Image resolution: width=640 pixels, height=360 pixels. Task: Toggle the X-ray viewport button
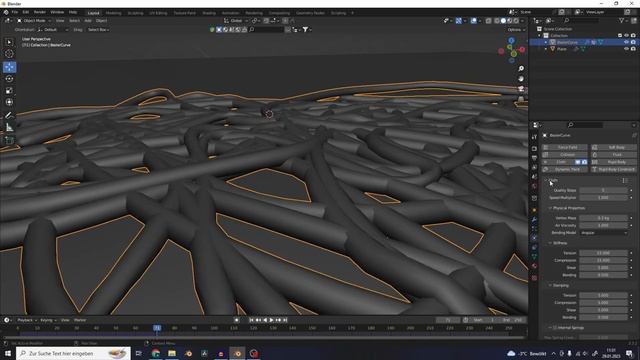(489, 21)
